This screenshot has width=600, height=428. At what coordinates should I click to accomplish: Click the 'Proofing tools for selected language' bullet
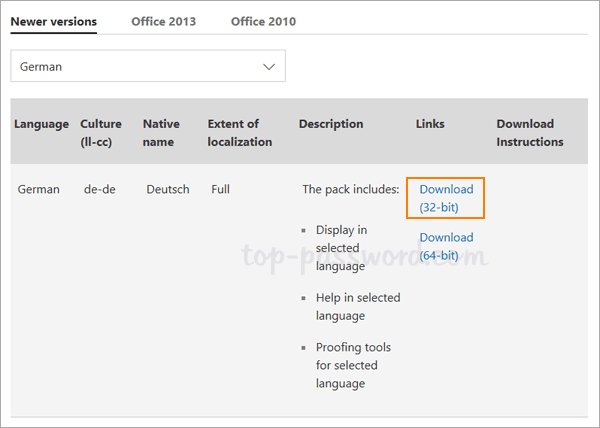coord(353,365)
